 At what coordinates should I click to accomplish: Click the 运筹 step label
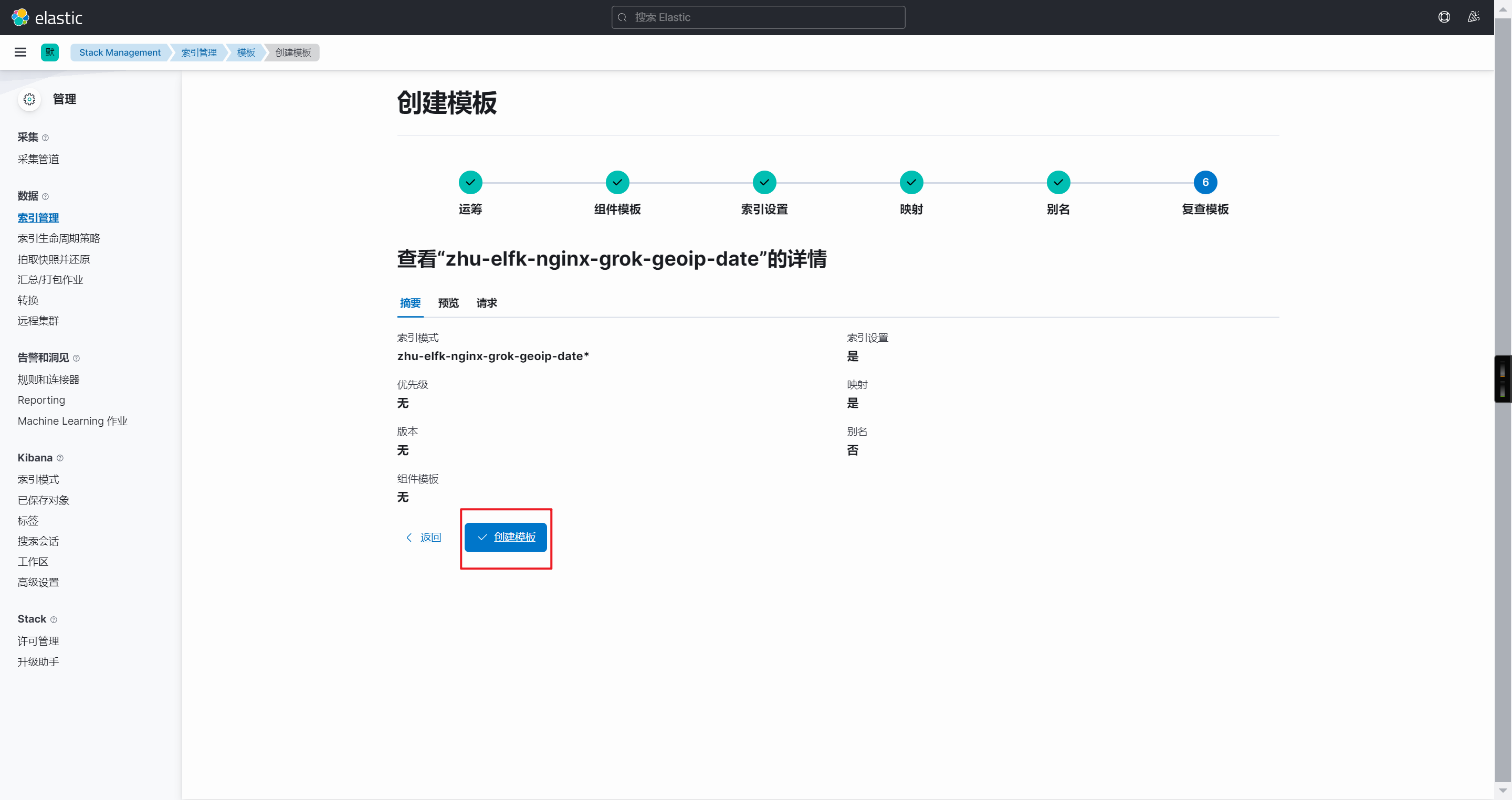[x=470, y=209]
